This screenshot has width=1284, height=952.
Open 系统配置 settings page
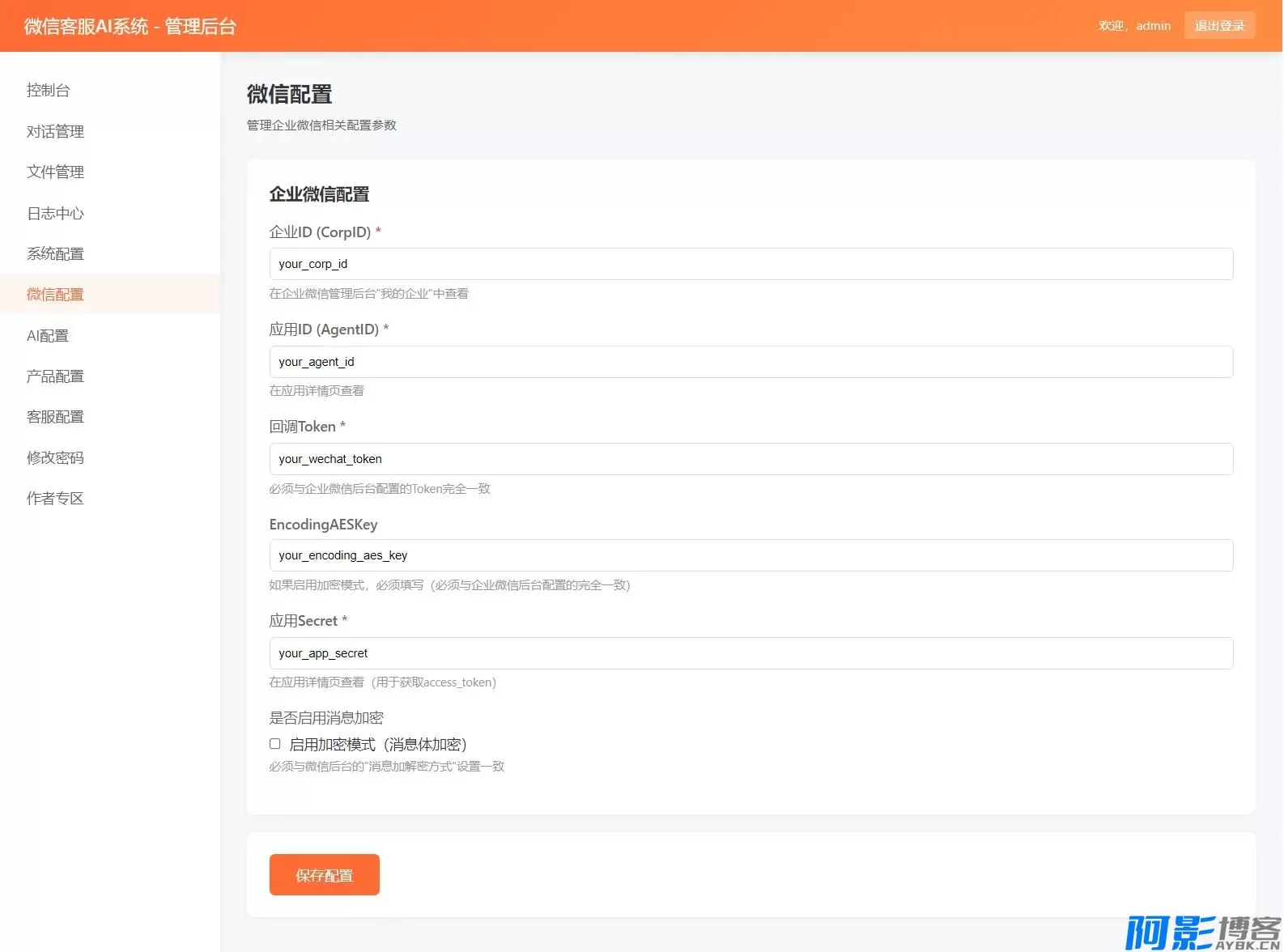pos(55,253)
